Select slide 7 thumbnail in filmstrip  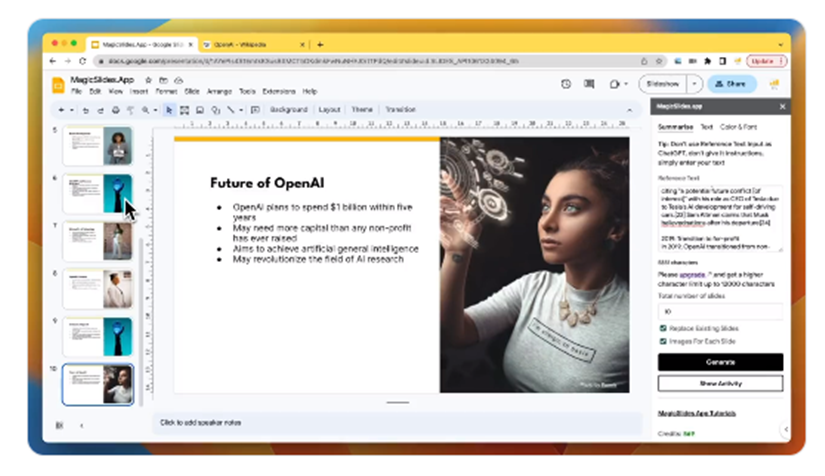tap(98, 241)
